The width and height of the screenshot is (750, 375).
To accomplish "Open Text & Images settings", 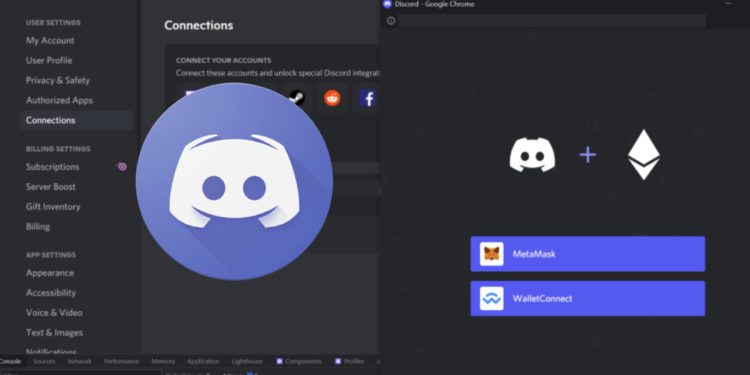I will (54, 332).
